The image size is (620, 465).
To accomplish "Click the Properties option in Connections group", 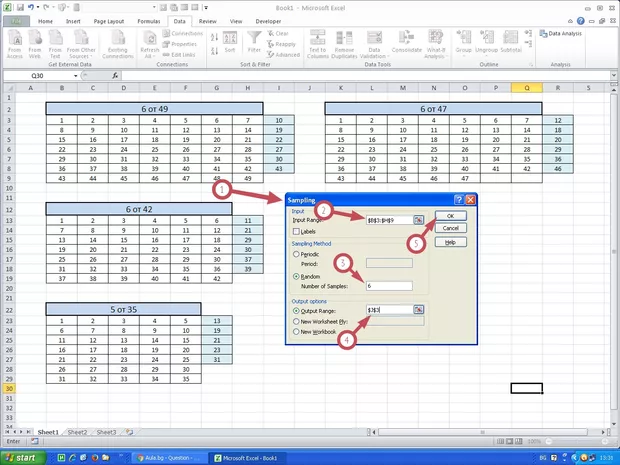I will click(180, 44).
